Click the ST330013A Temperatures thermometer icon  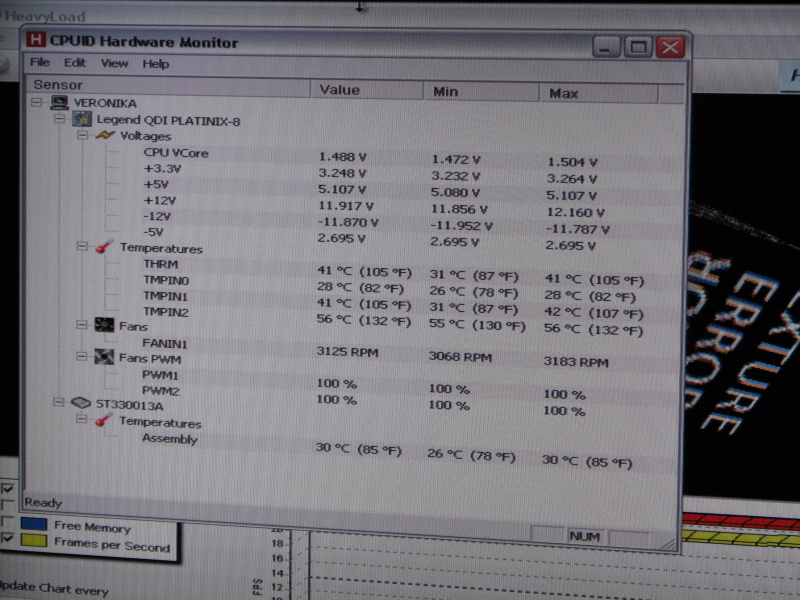click(104, 420)
